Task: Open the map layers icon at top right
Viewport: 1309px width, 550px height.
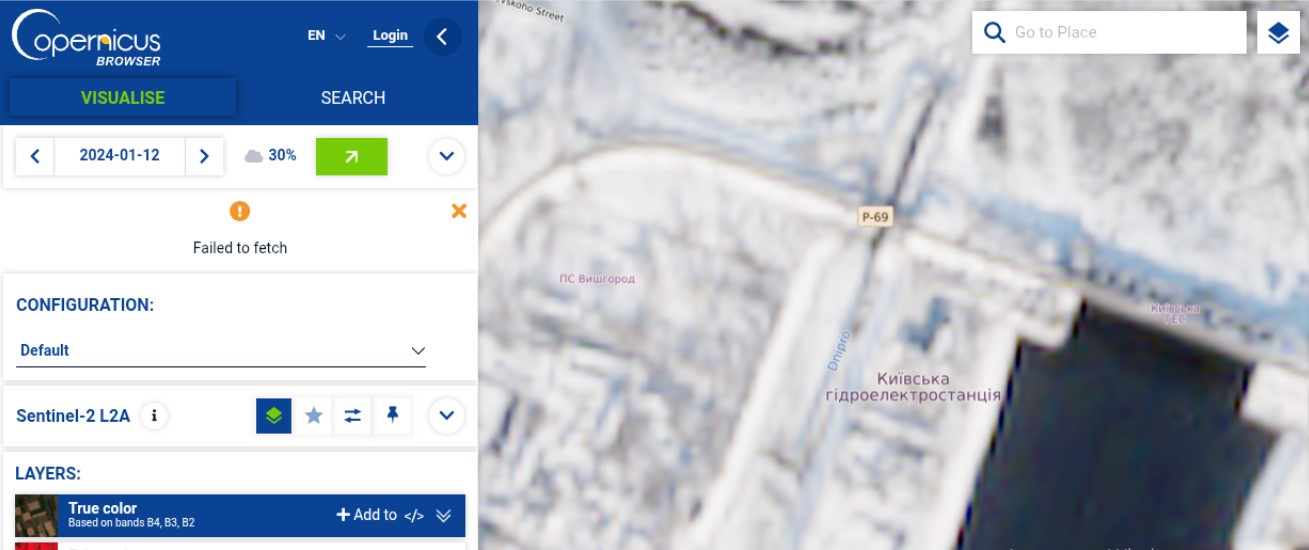Action: click(1278, 33)
